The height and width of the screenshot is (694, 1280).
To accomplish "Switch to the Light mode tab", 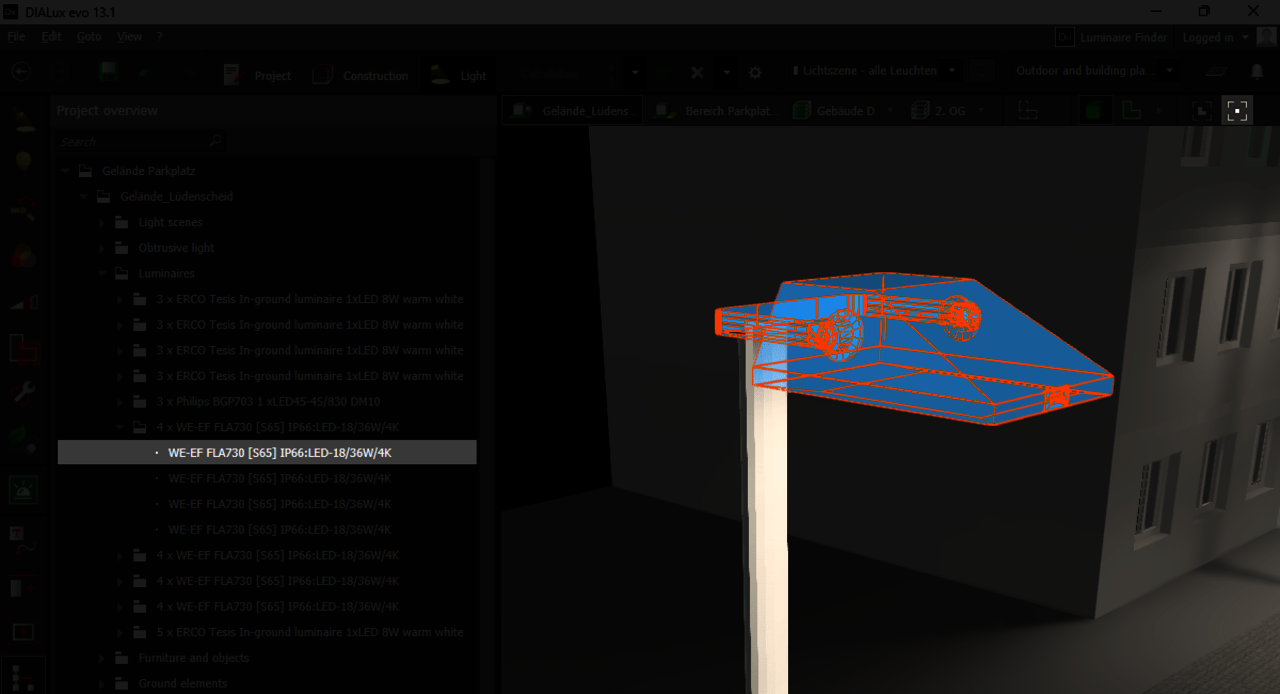I will [459, 75].
